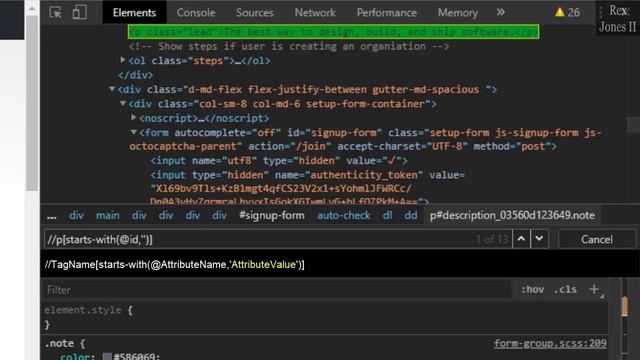Screen dimensions: 640x360
Task: Expand the ol class steps node
Action: 123,60
